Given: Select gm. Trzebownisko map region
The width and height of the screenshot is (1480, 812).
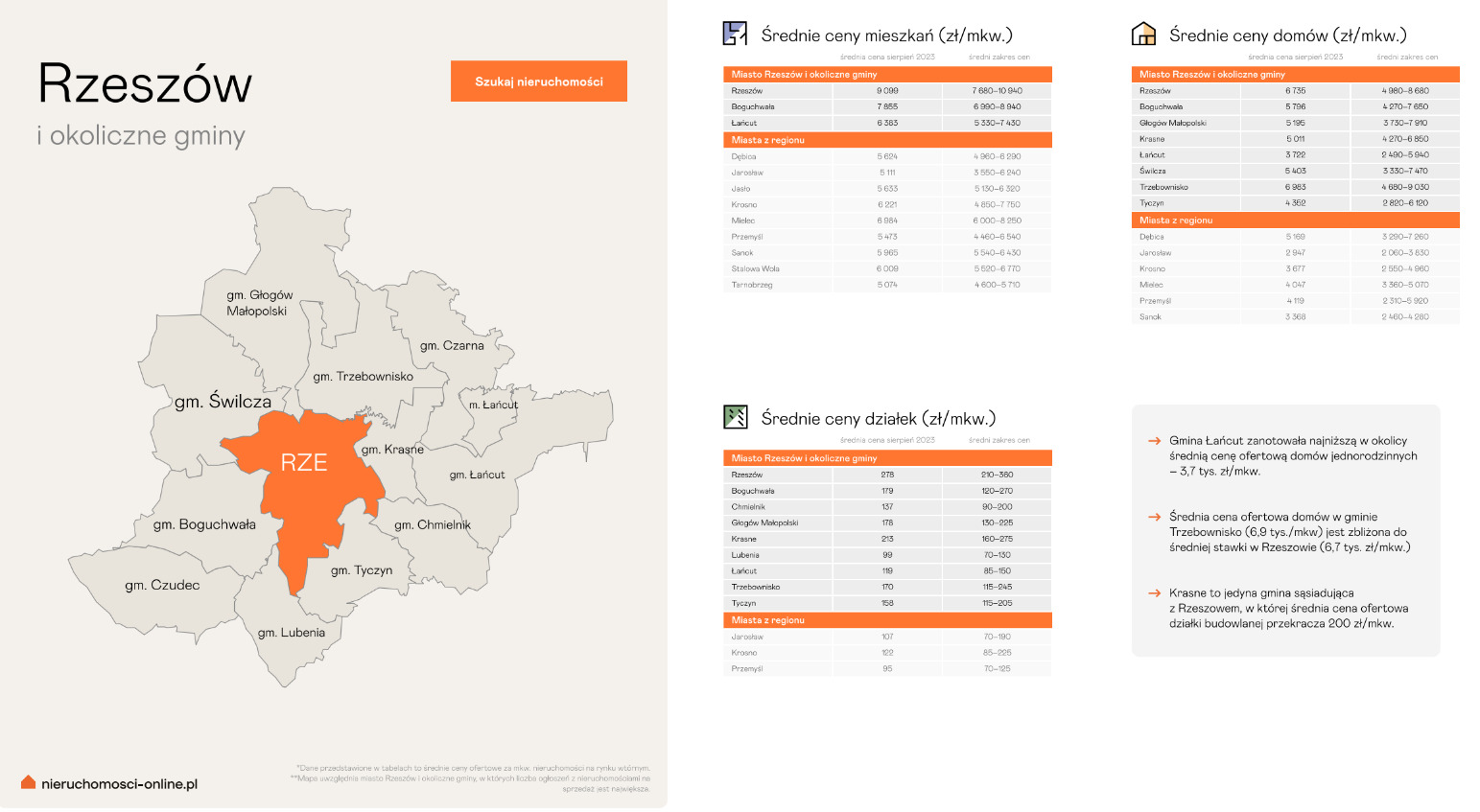Looking at the screenshot, I should (x=363, y=377).
